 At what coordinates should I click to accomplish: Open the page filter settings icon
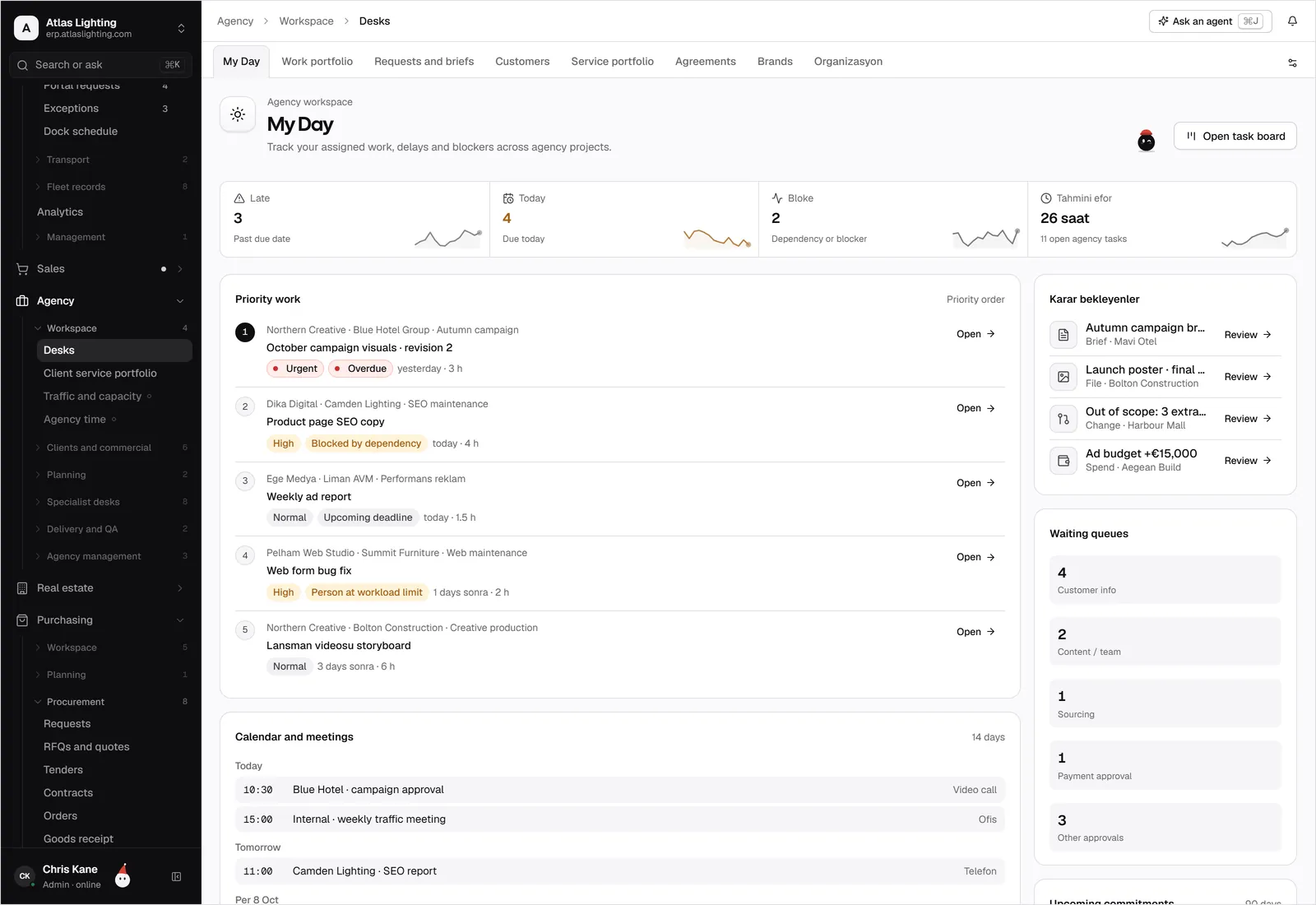[1292, 63]
